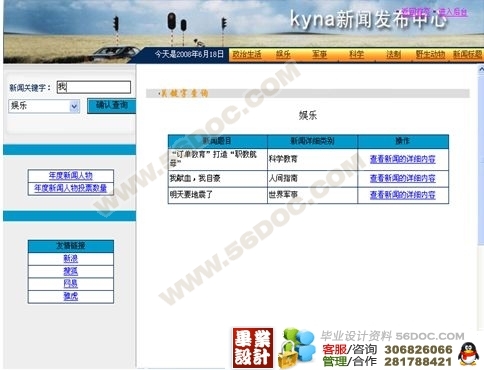484x370 pixels.
Task: Click the green-blue padlock people icon
Action: coord(297,348)
